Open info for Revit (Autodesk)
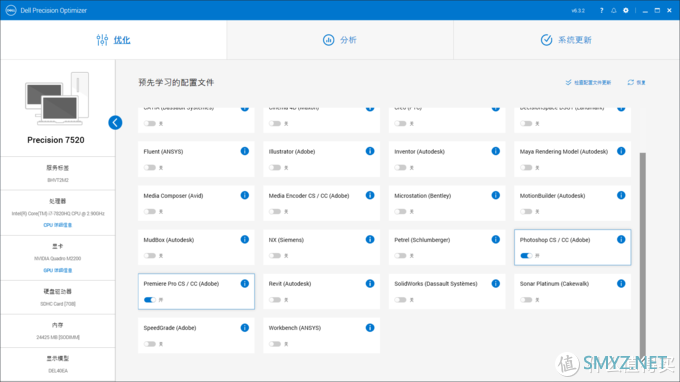The width and height of the screenshot is (680, 382). tap(370, 284)
